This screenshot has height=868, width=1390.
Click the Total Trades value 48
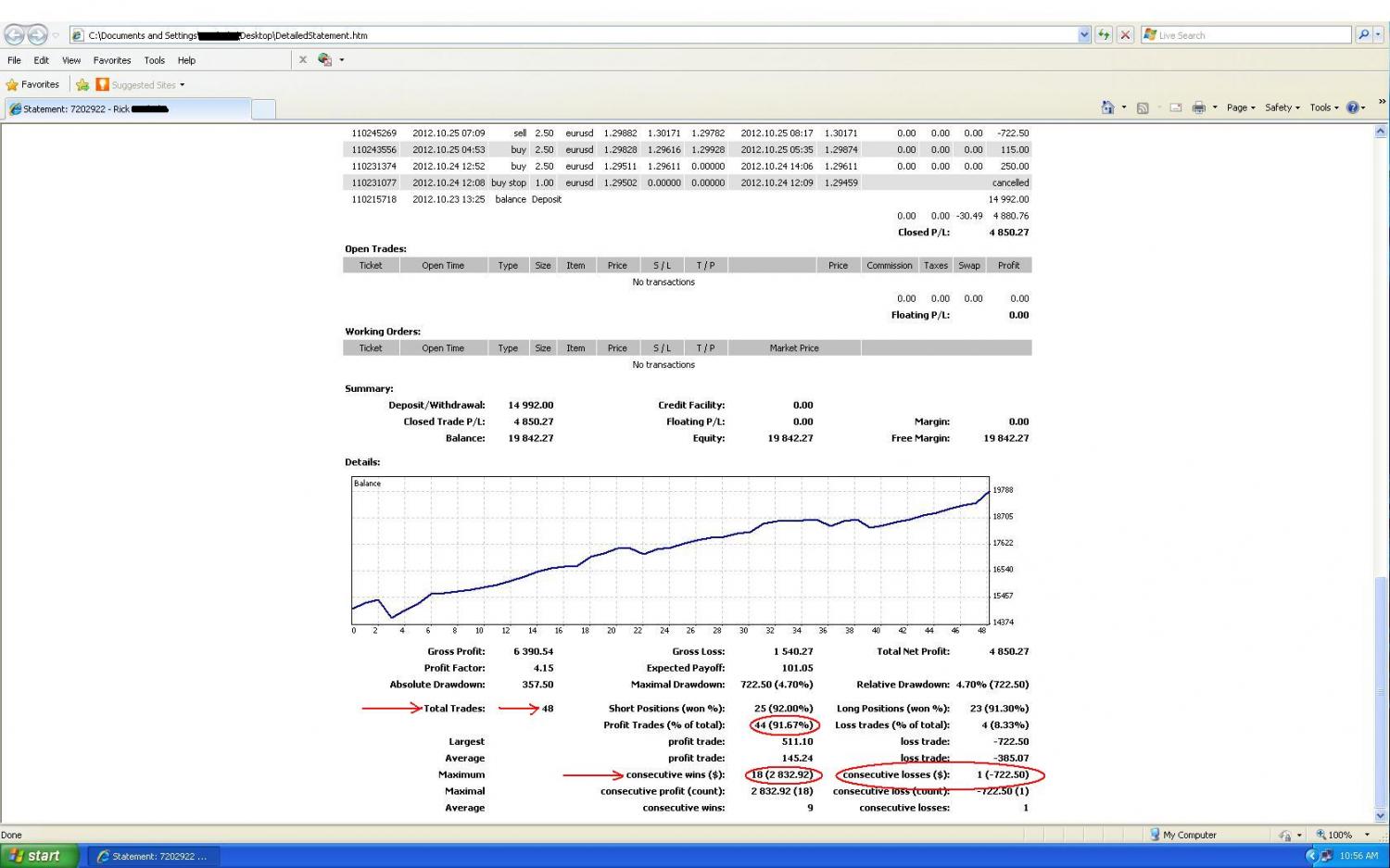pos(548,709)
